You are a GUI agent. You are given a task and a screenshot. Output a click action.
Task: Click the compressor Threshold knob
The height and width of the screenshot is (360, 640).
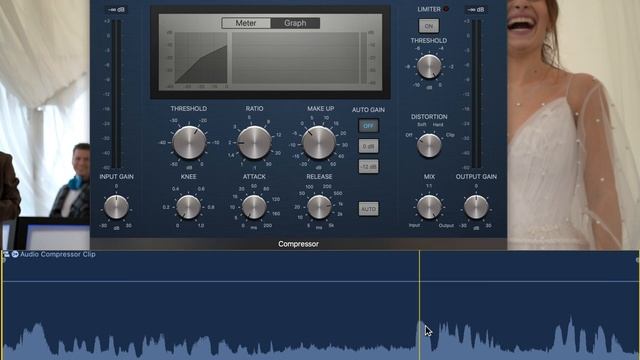[x=189, y=142]
